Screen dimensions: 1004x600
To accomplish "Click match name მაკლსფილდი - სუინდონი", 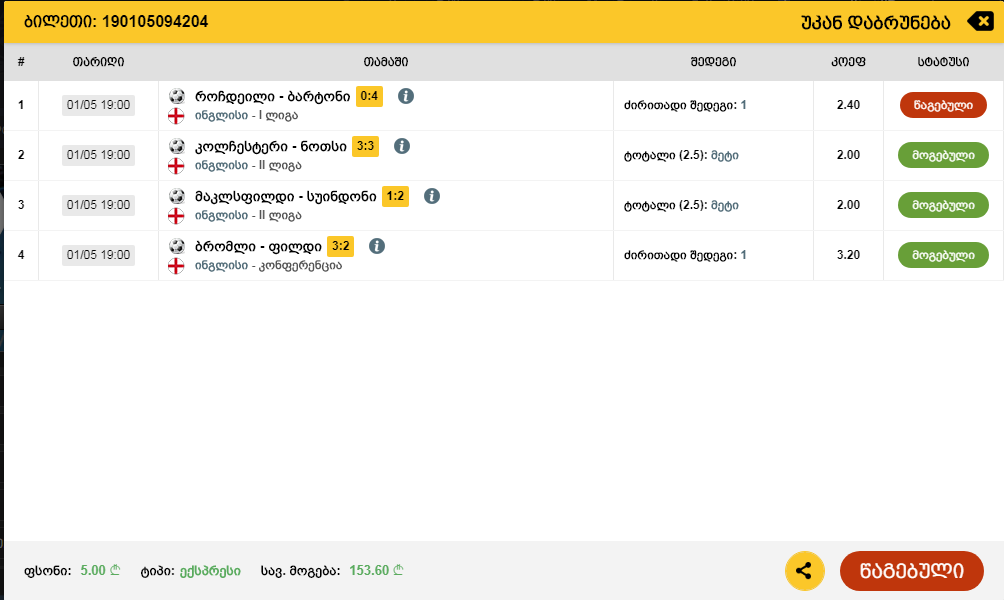I will click(286, 197).
